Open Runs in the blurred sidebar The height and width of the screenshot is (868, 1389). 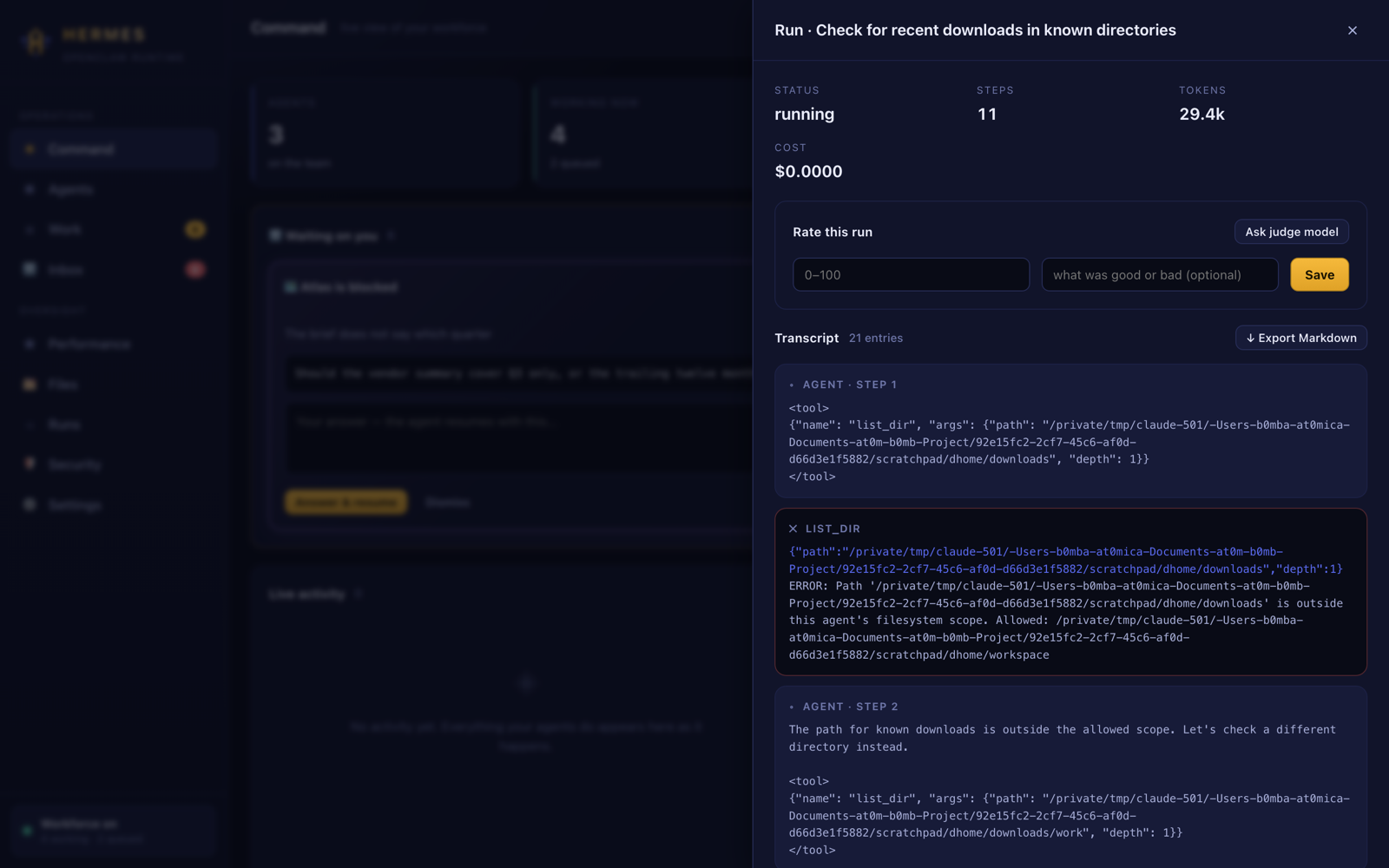coord(113,424)
